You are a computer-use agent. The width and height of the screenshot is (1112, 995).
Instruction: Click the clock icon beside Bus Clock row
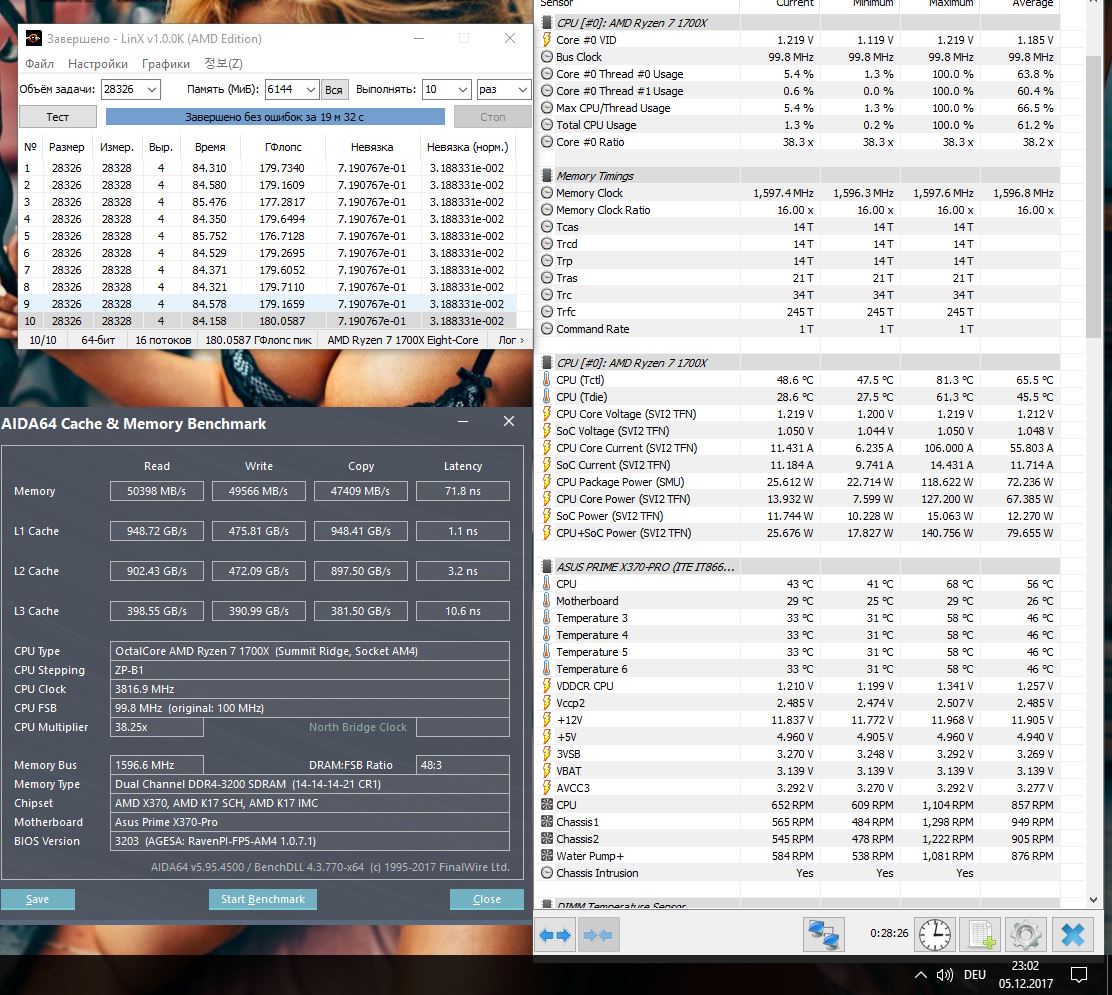tap(547, 57)
